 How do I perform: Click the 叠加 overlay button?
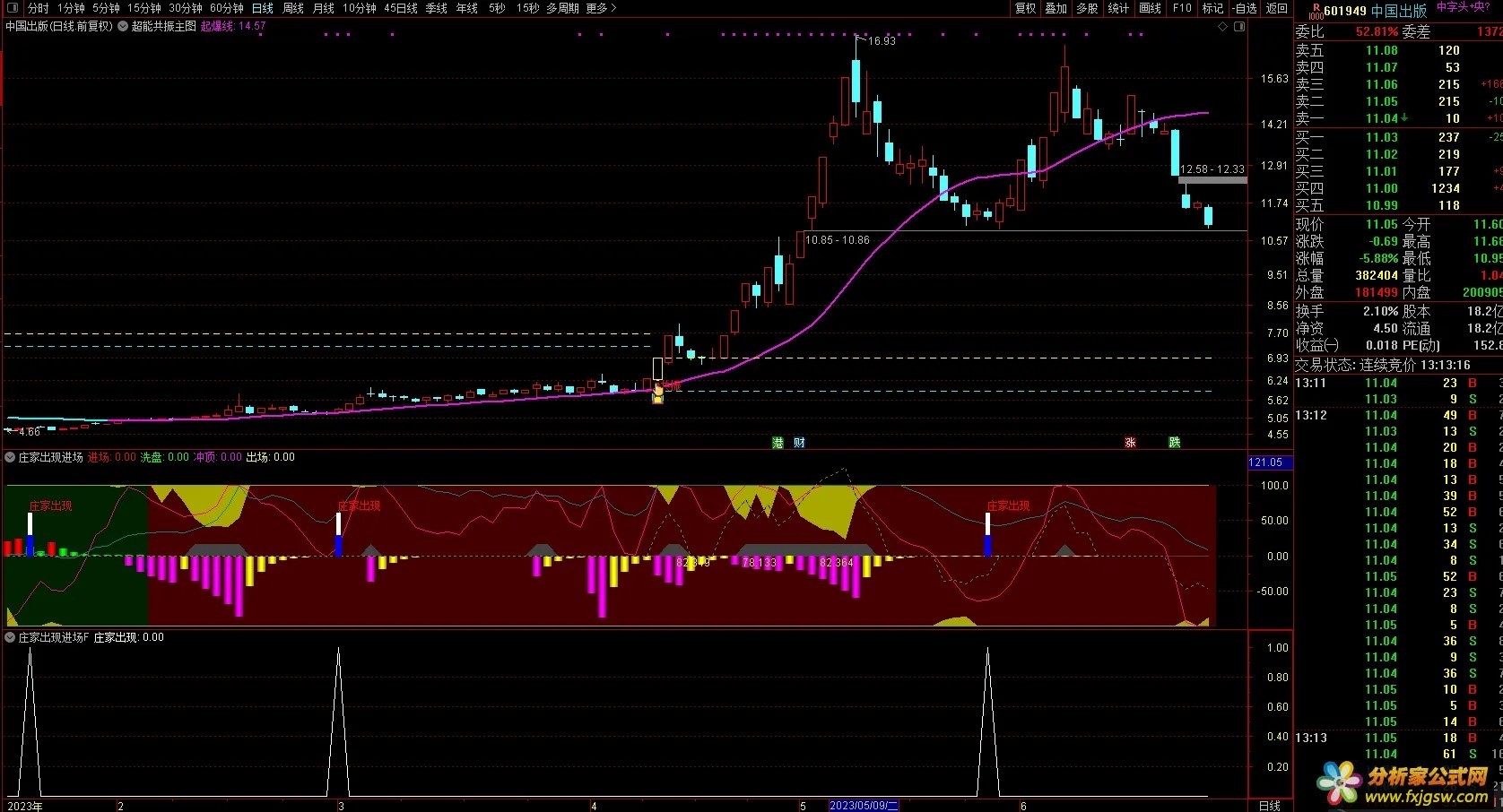[1056, 8]
